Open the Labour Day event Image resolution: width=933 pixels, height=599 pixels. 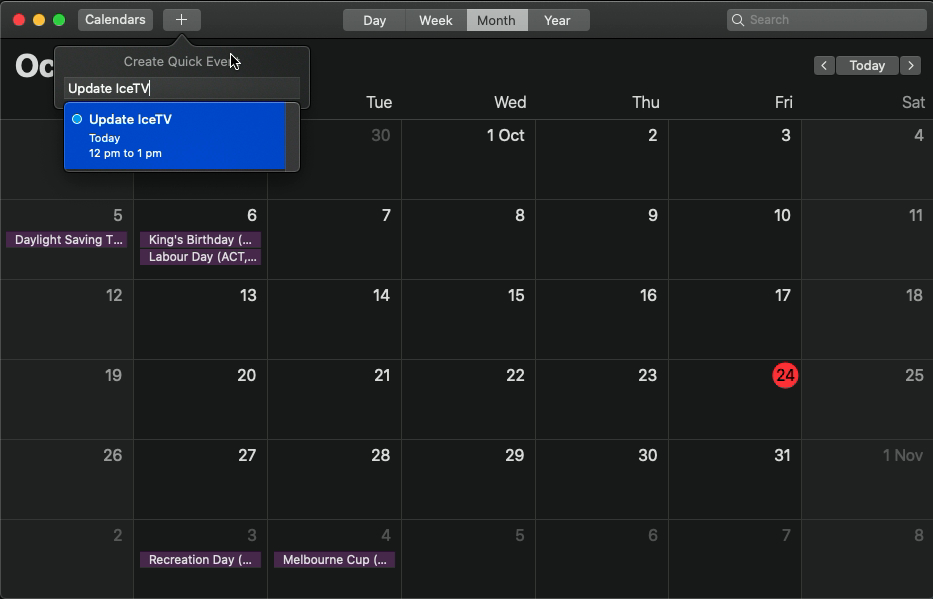point(201,257)
